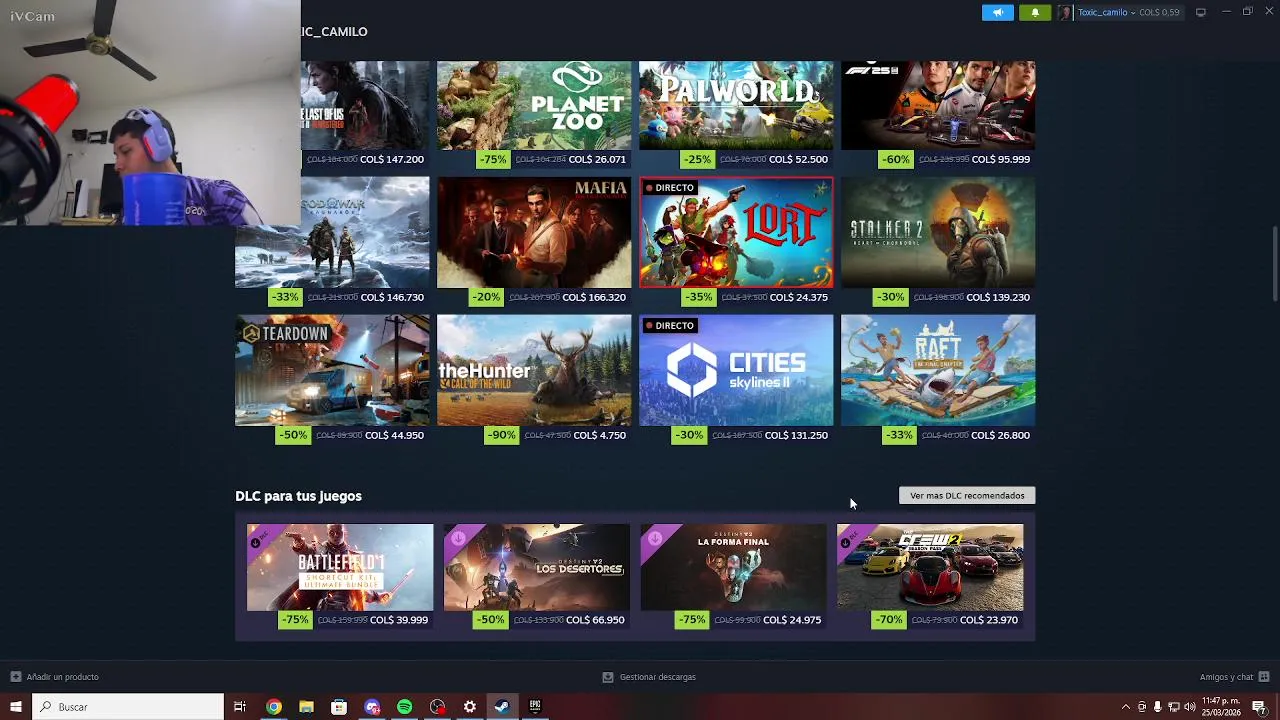The height and width of the screenshot is (720, 1280).
Task: Open the Windows notification center icon
Action: (x=1259, y=707)
